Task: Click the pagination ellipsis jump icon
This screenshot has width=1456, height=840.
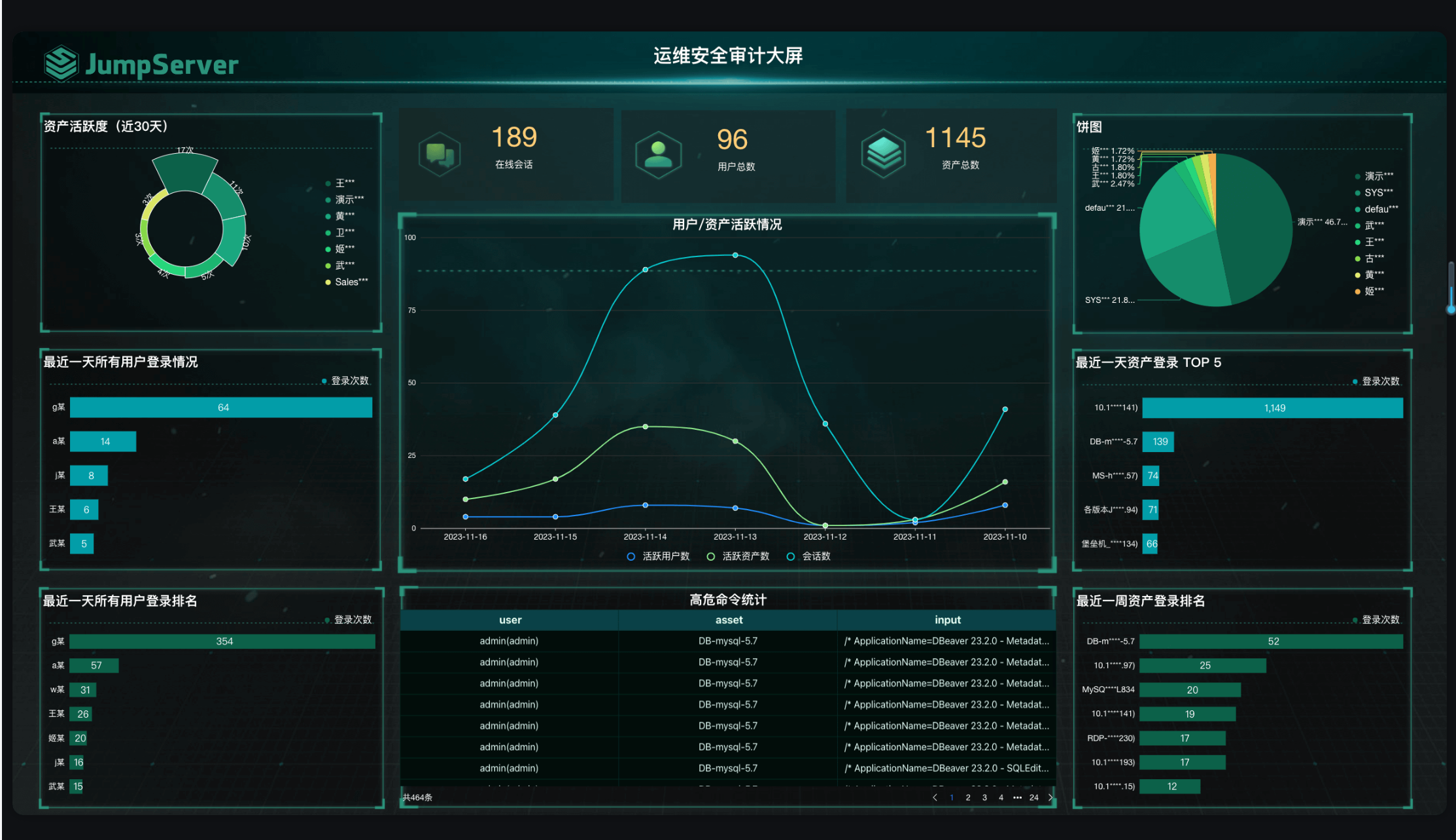Action: point(1017,797)
